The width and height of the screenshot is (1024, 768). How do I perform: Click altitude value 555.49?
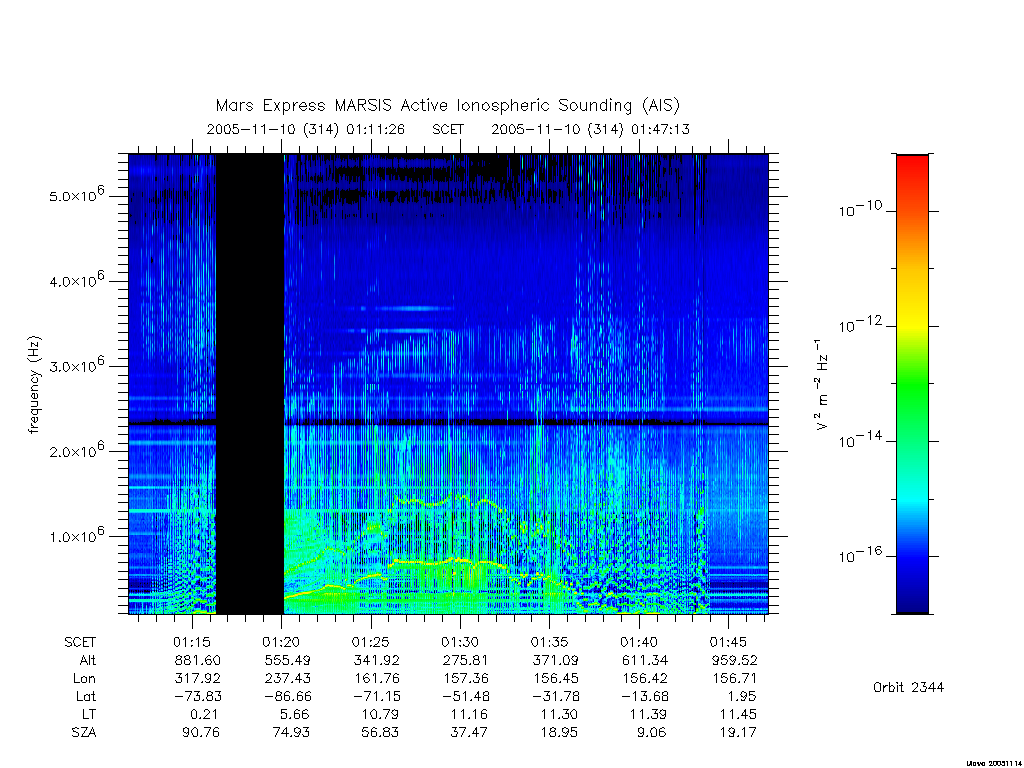pos(287,660)
